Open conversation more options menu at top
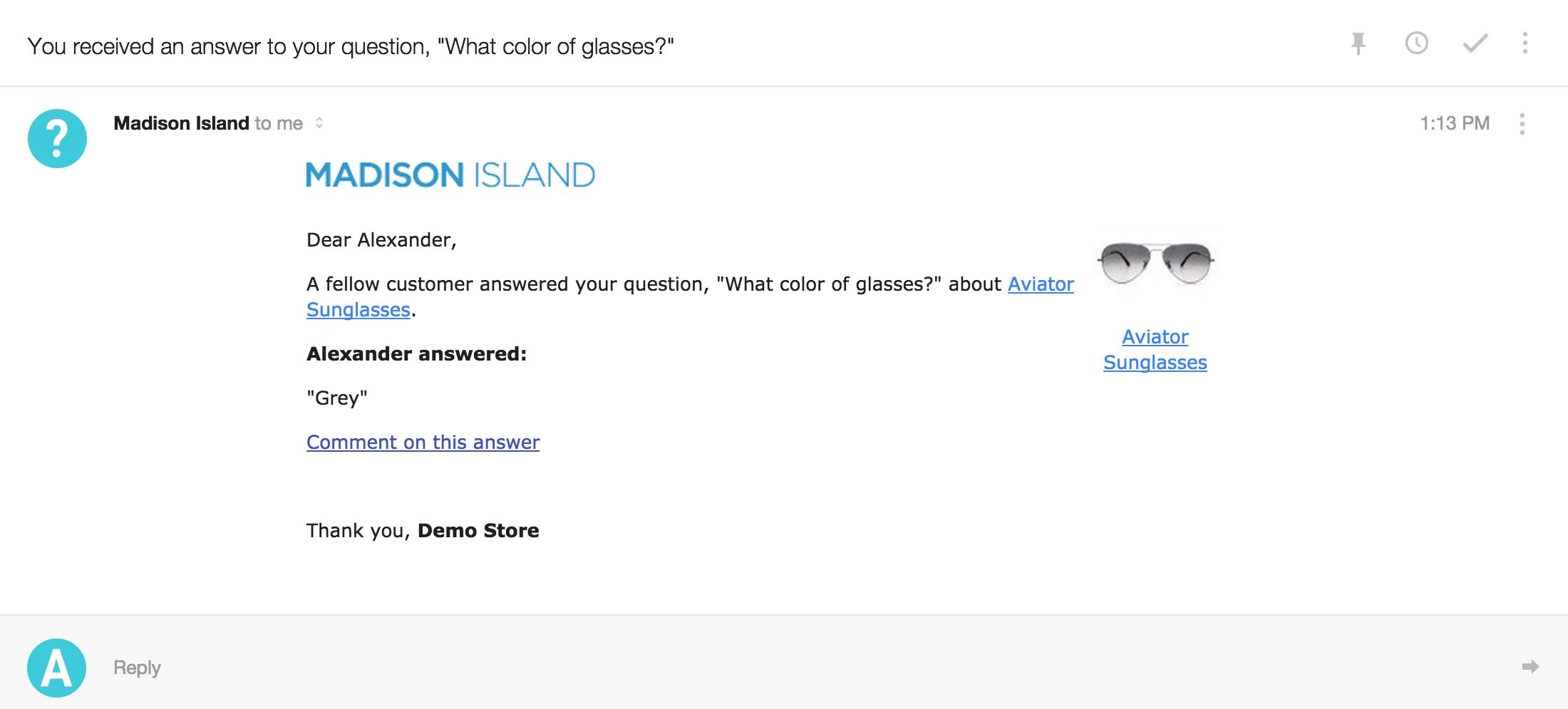Viewport: 1568px width, 709px height. click(x=1525, y=43)
